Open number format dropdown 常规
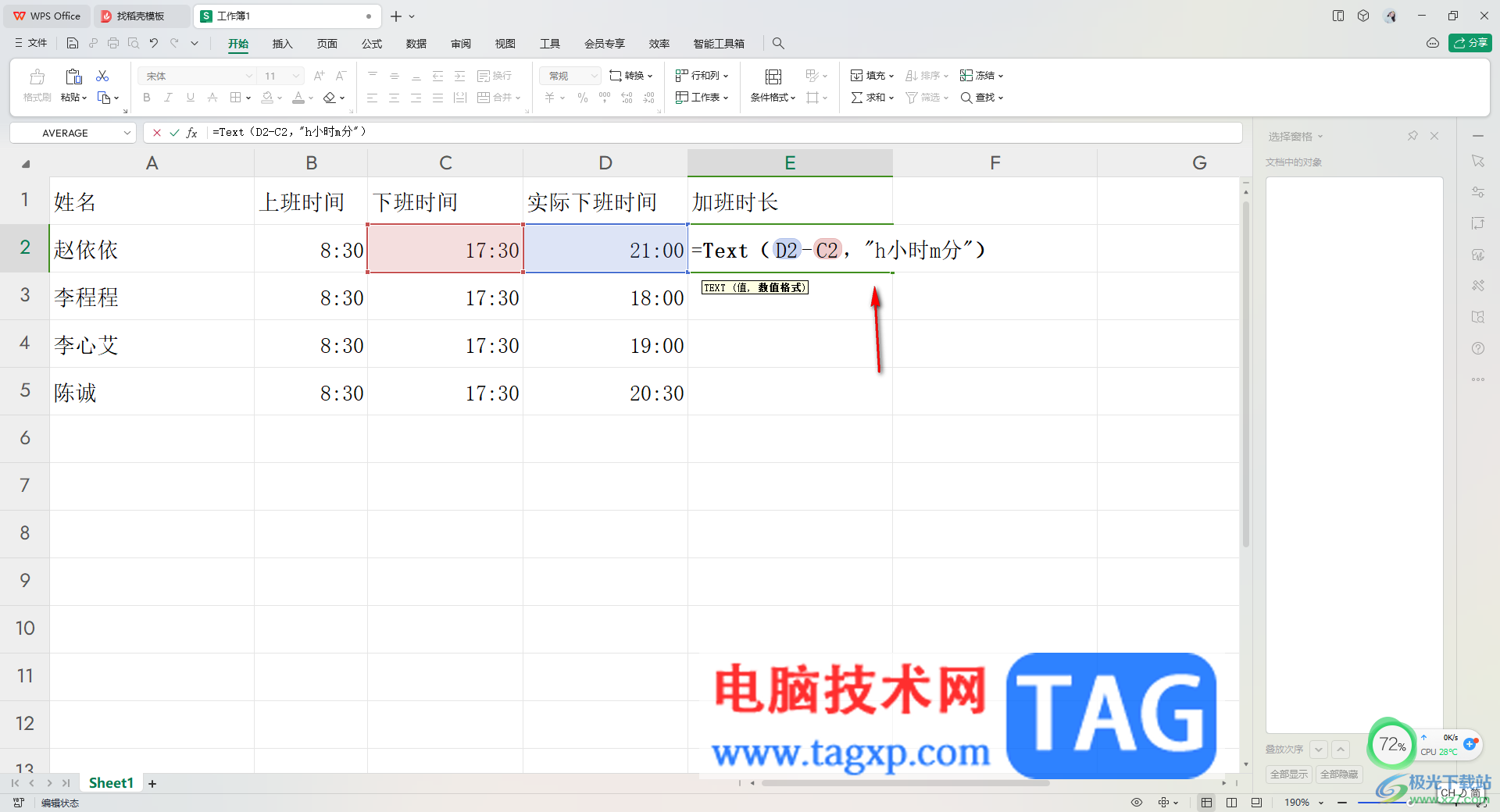 594,76
